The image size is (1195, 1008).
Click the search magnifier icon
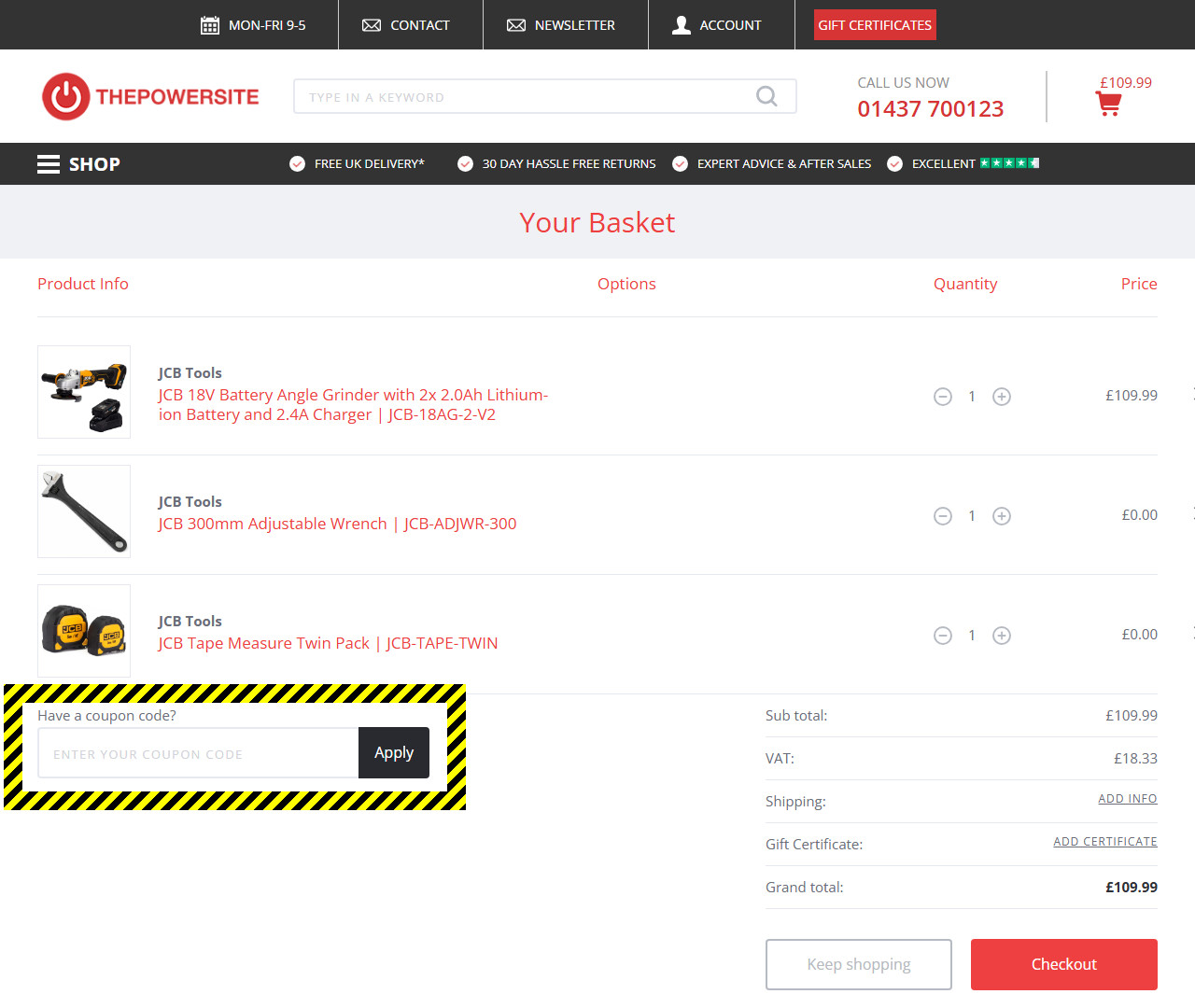tap(766, 96)
